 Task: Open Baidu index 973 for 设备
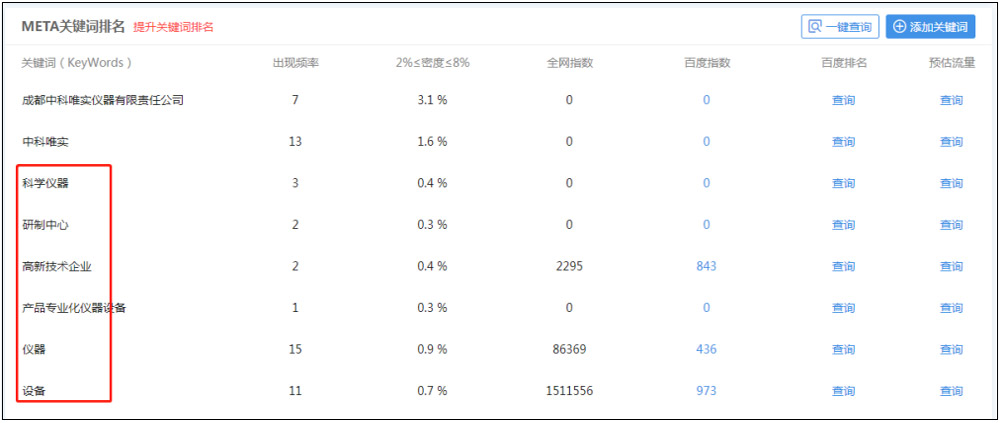706,391
